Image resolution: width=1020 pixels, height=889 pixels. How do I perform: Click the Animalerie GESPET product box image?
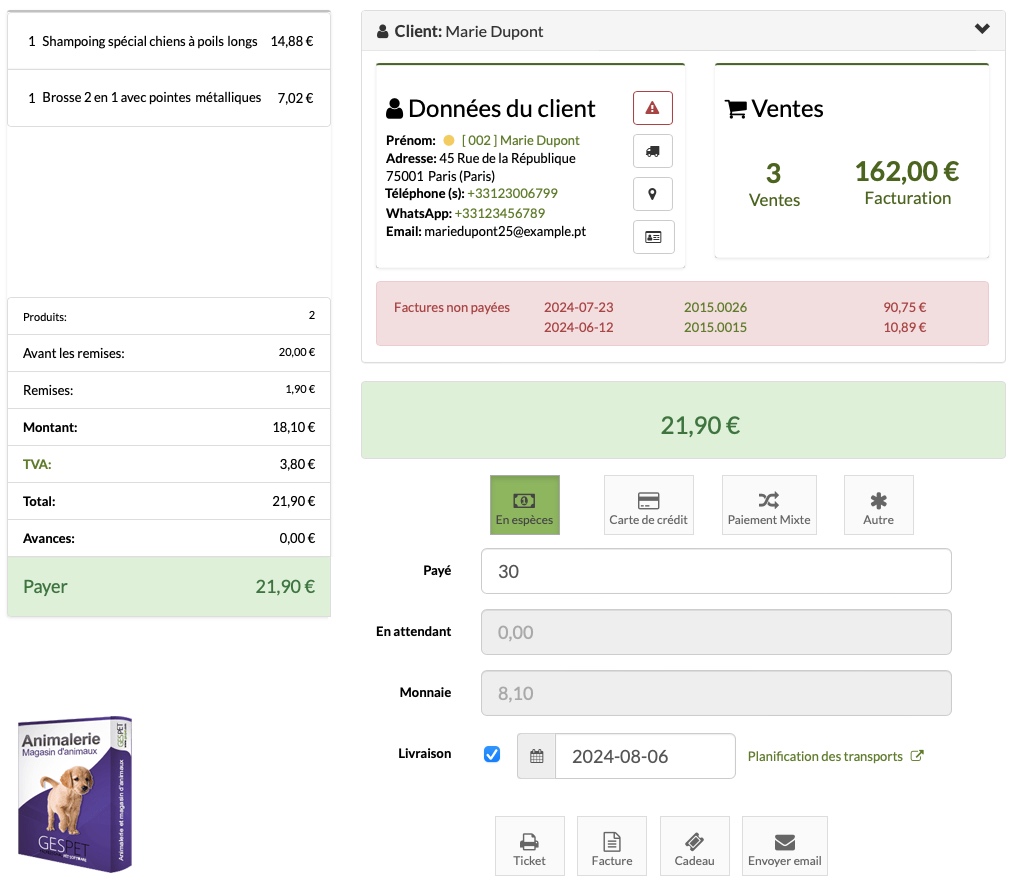(75, 794)
